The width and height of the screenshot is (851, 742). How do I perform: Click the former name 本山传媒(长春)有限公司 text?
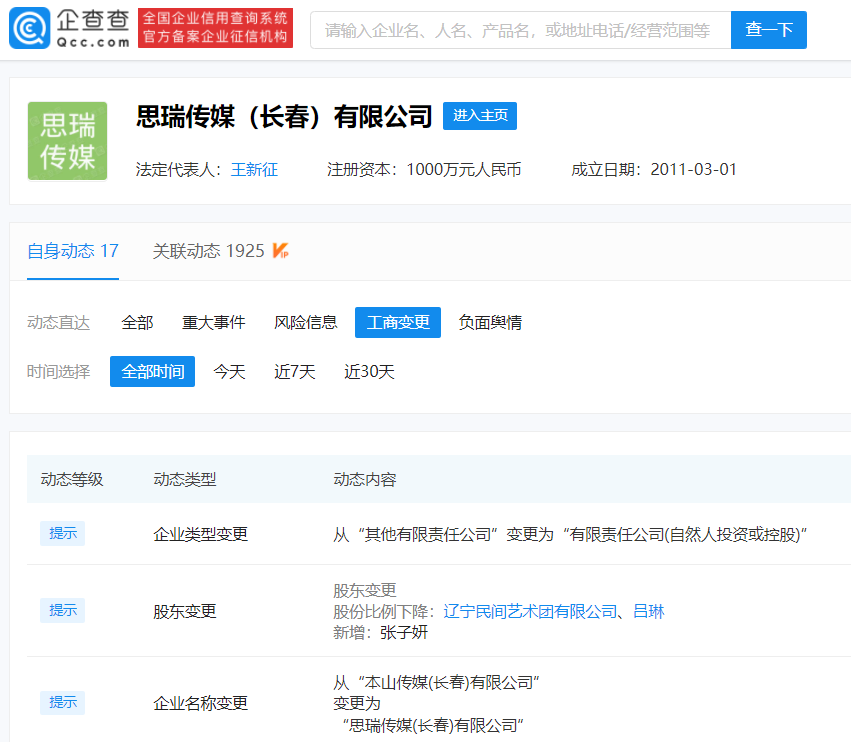pos(448,683)
